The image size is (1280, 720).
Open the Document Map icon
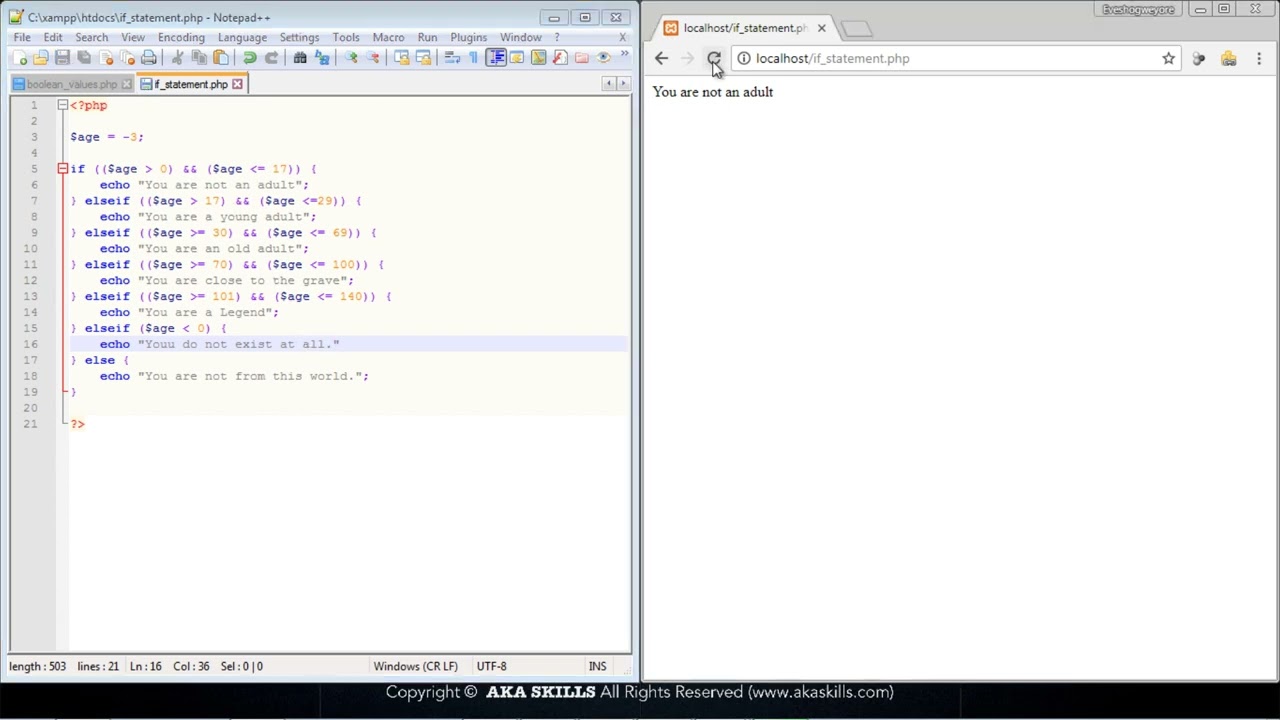(x=538, y=58)
